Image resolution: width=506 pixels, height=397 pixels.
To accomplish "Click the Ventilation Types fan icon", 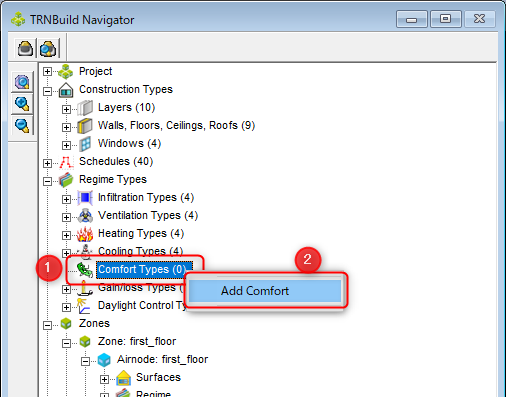I will [86, 216].
